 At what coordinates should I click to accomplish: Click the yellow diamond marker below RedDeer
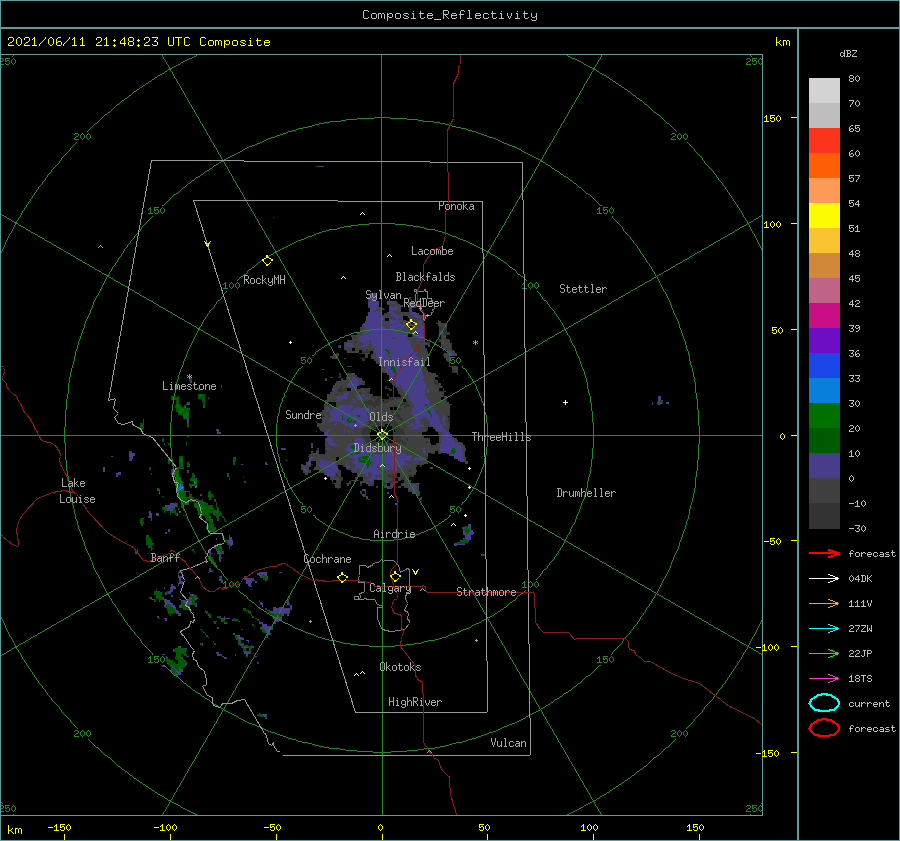pos(411,325)
